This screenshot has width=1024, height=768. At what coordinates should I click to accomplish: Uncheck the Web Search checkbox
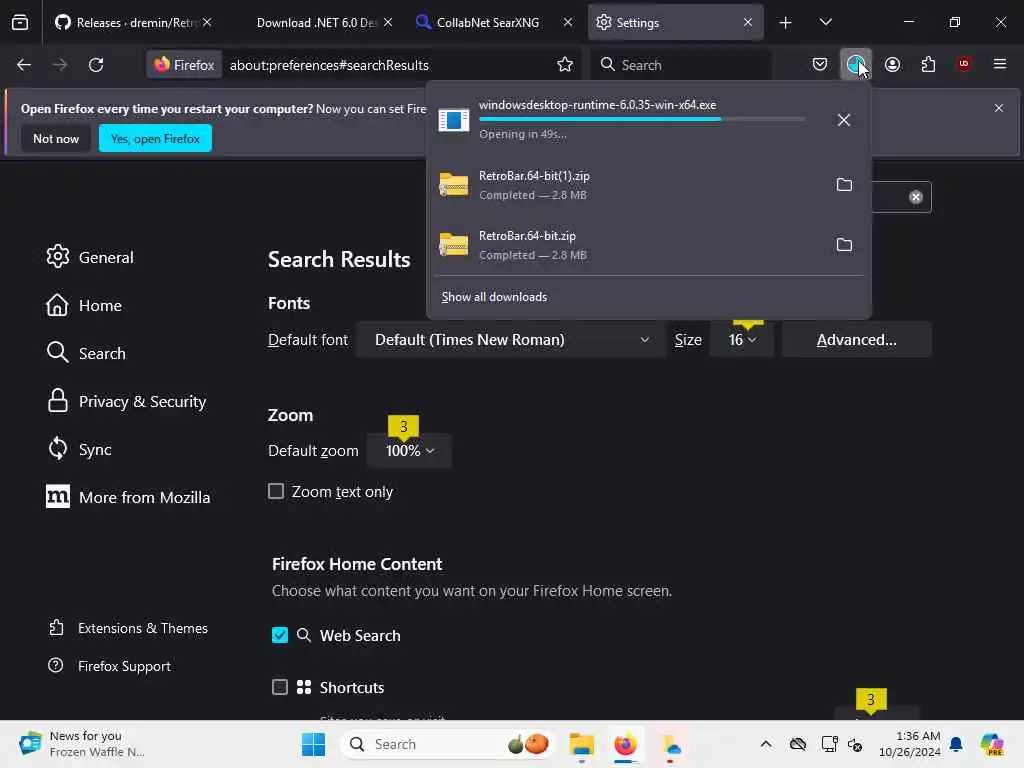coord(280,635)
